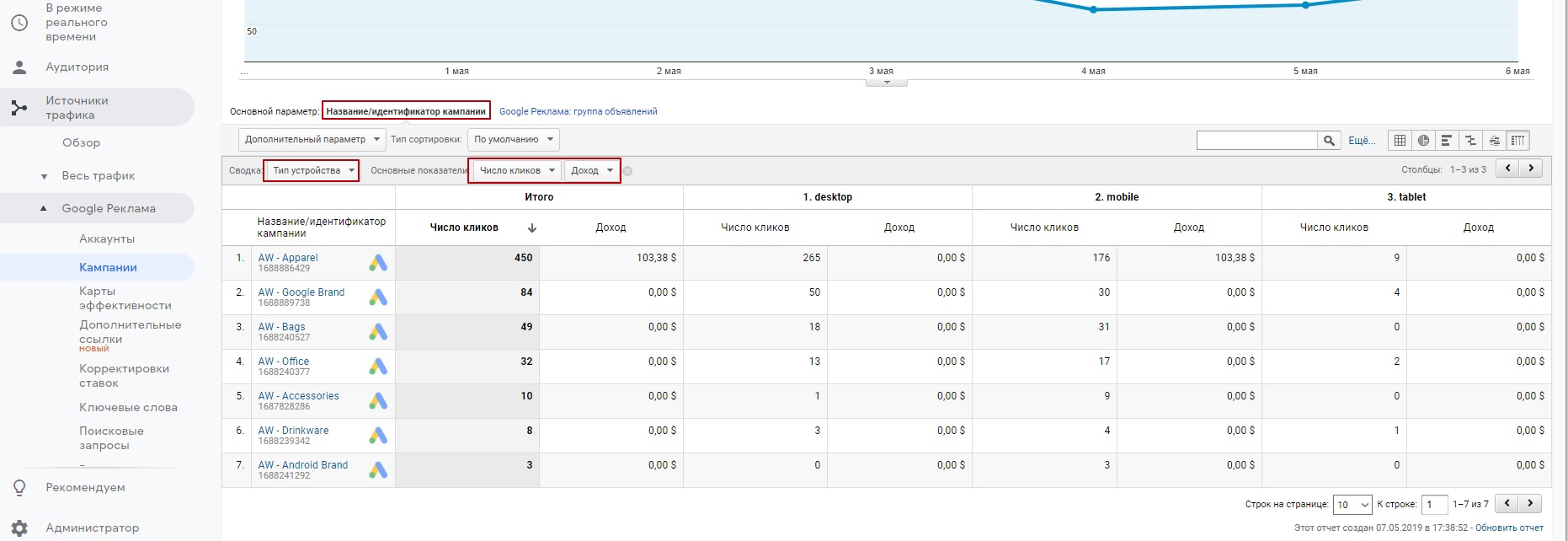Click into the table search field

pyautogui.click(x=1256, y=141)
